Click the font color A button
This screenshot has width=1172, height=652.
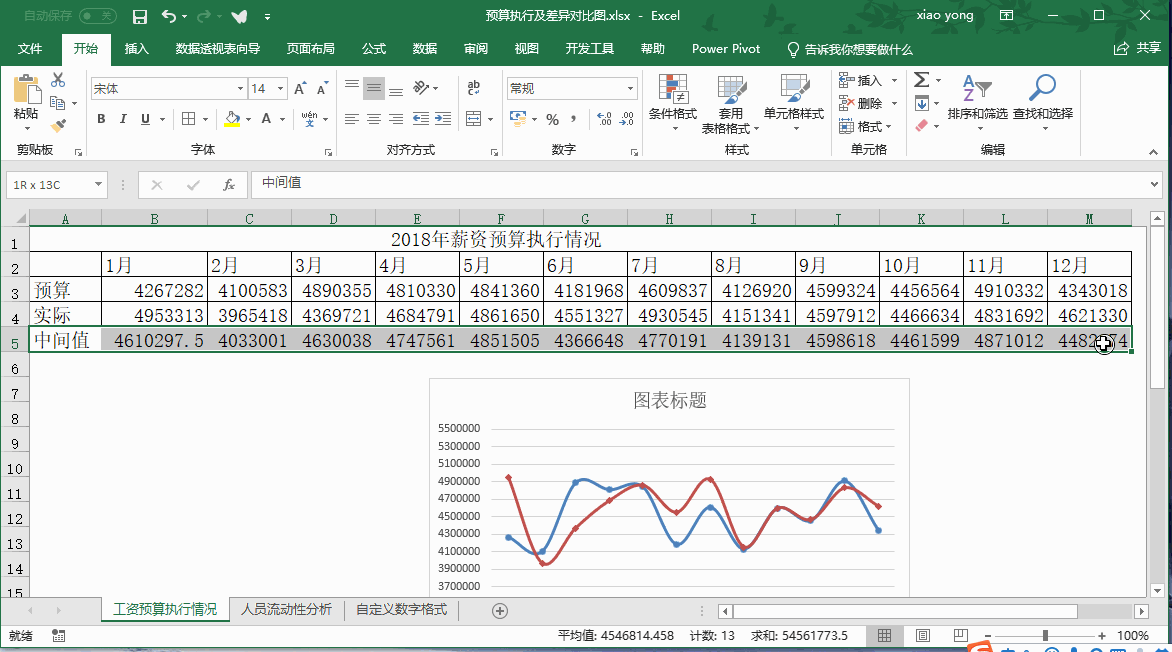pos(266,119)
